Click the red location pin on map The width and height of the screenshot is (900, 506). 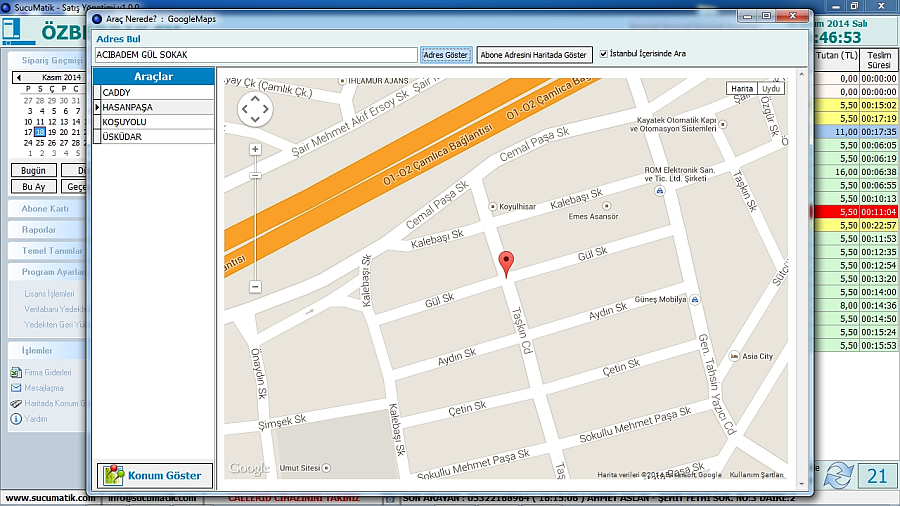[x=506, y=264]
